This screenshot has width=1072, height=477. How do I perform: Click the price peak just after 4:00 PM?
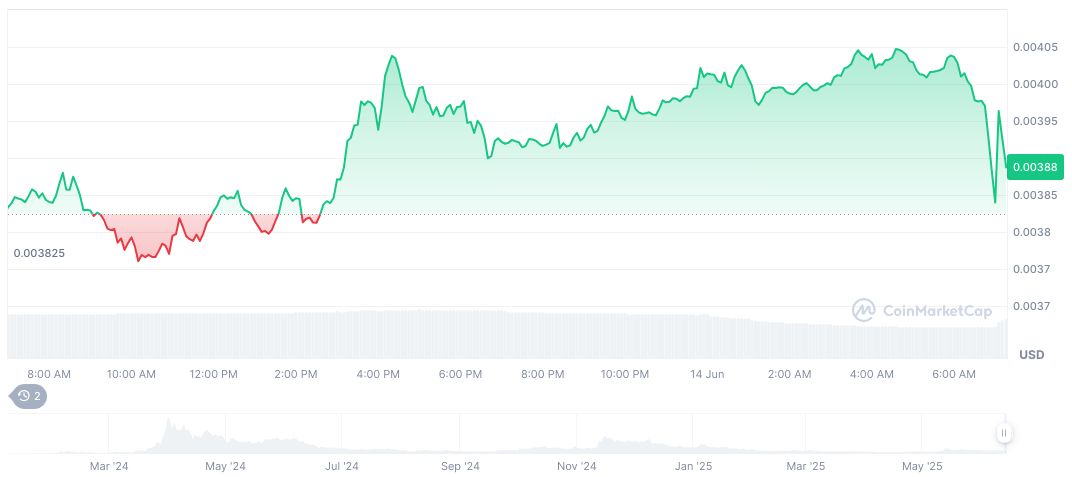pos(391,57)
